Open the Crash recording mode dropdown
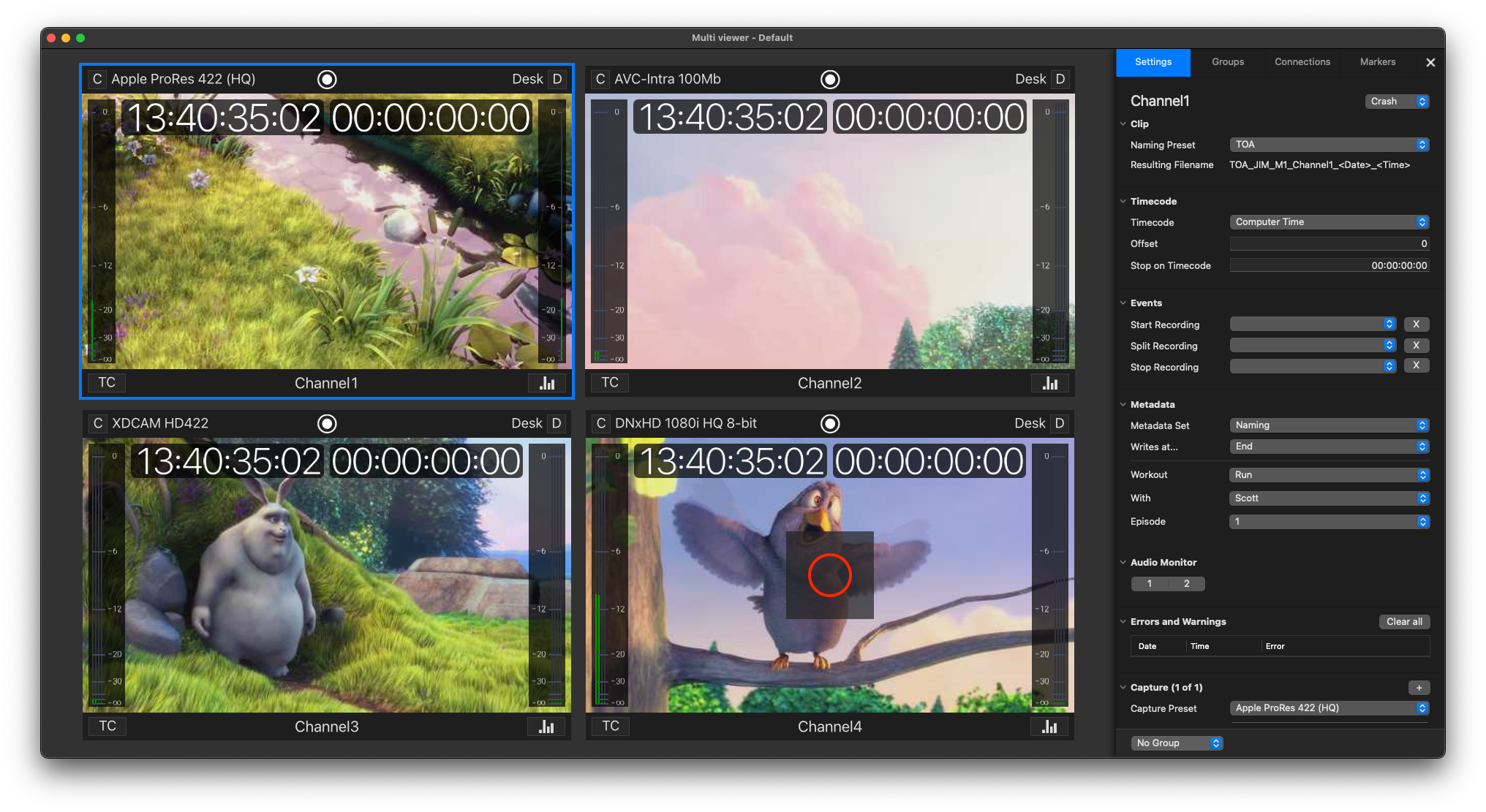 (1397, 102)
